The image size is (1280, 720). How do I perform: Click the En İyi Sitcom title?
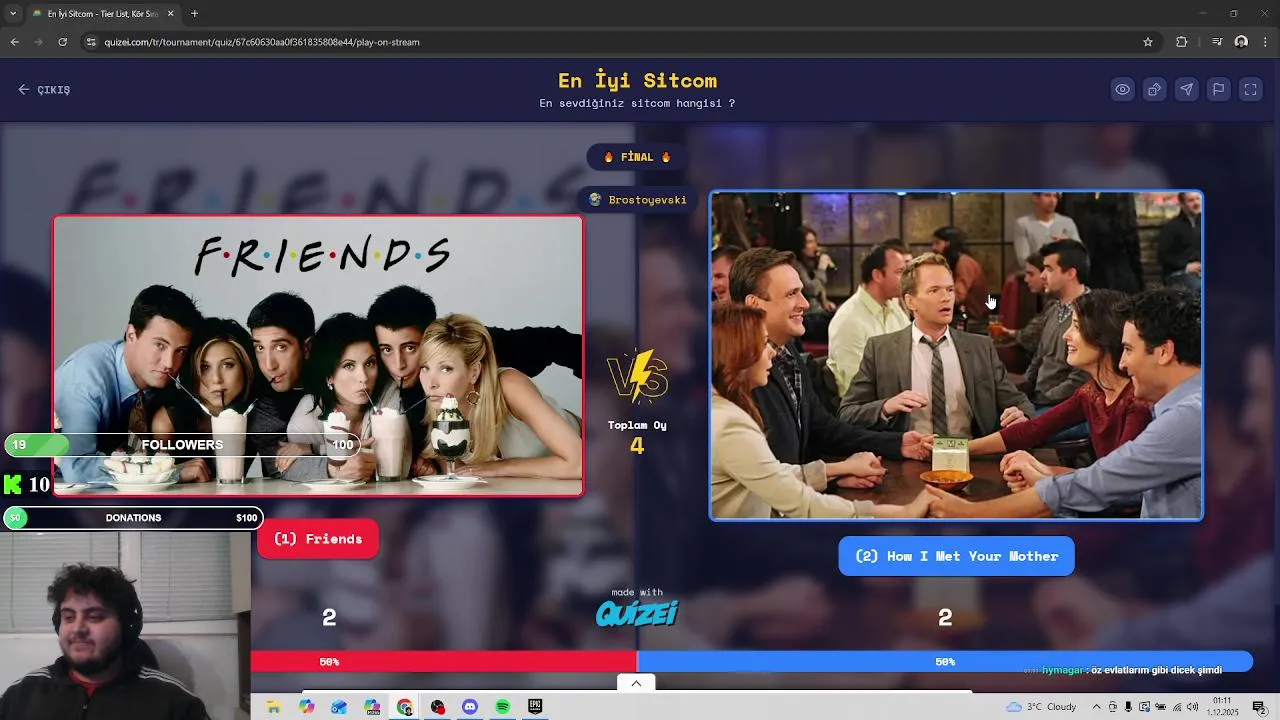[x=637, y=80]
